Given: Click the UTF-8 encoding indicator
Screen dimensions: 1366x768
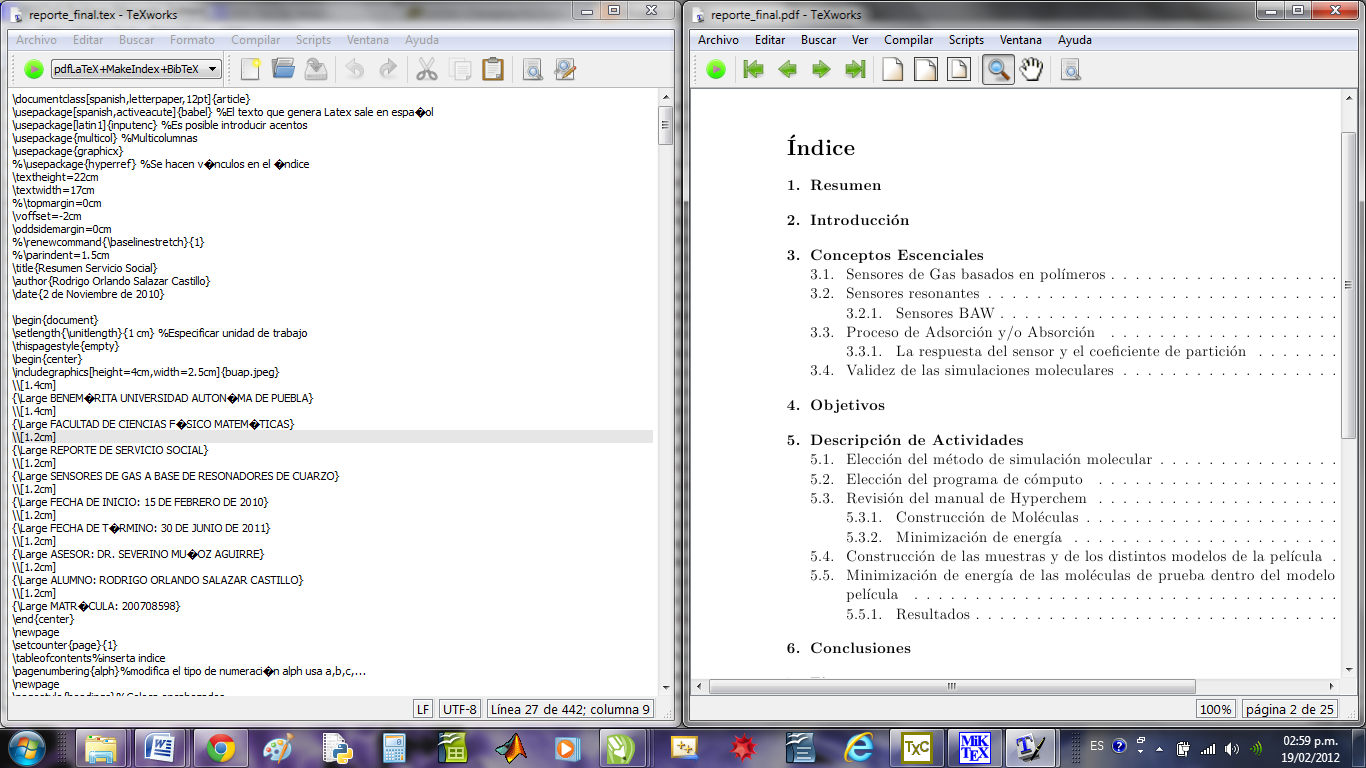Looking at the screenshot, I should tap(460, 709).
